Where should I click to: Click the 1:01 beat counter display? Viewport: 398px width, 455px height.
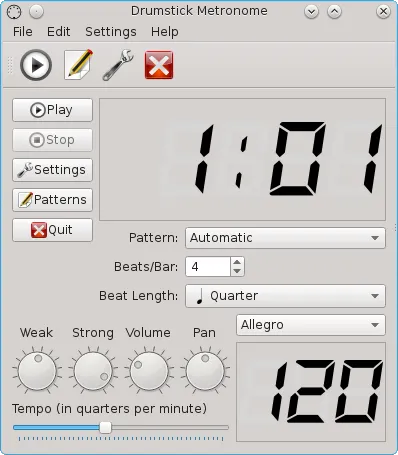click(x=242, y=159)
